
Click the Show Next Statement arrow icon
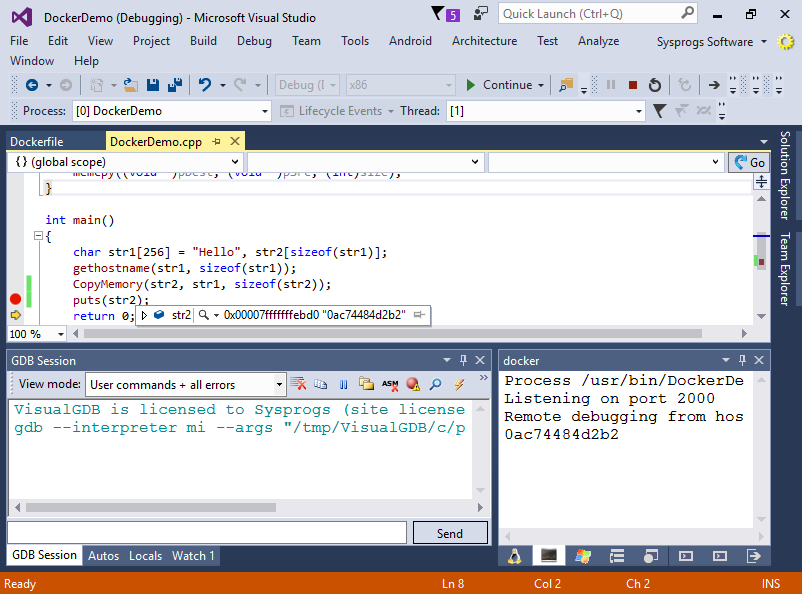pos(714,85)
